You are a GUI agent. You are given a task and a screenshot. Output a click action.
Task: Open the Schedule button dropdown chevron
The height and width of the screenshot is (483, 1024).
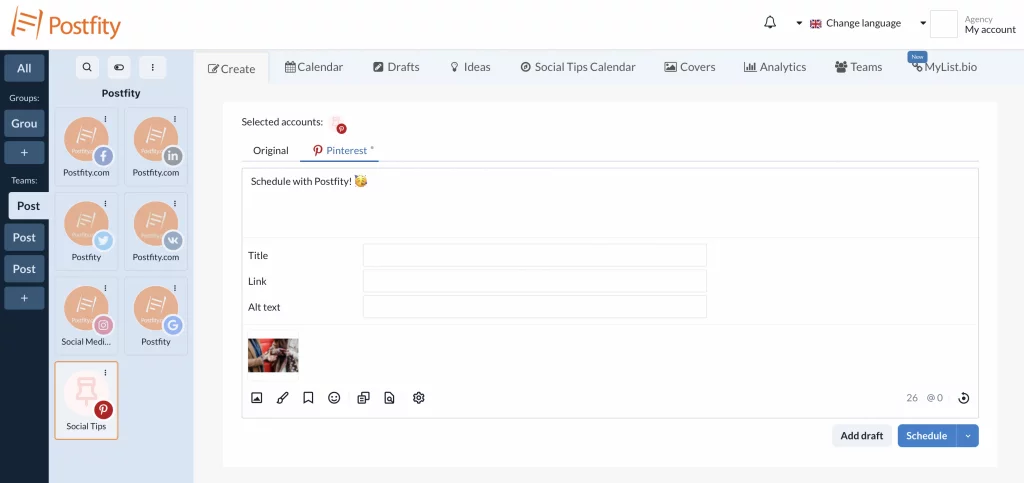coord(968,435)
